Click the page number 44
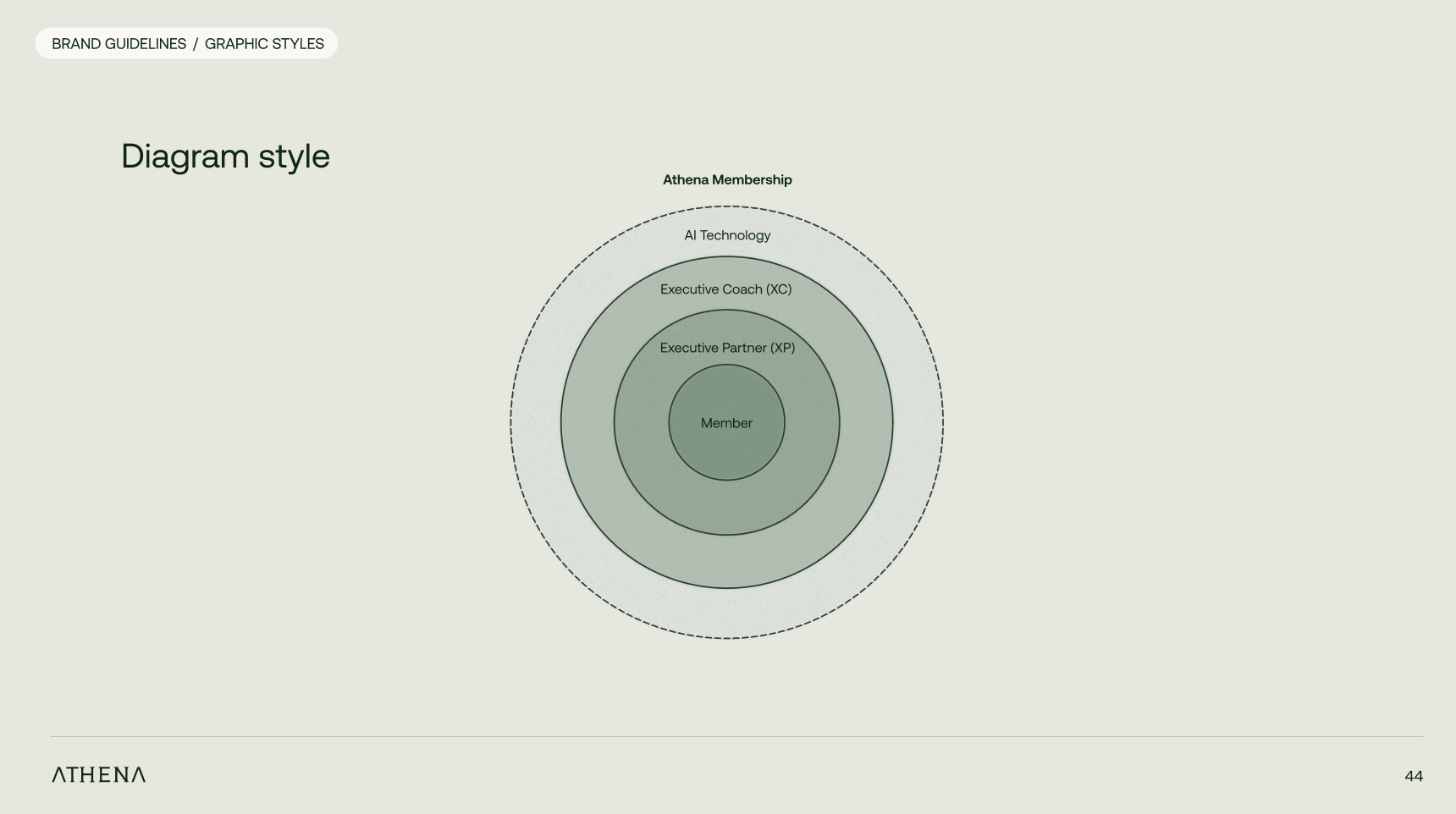 [1414, 776]
